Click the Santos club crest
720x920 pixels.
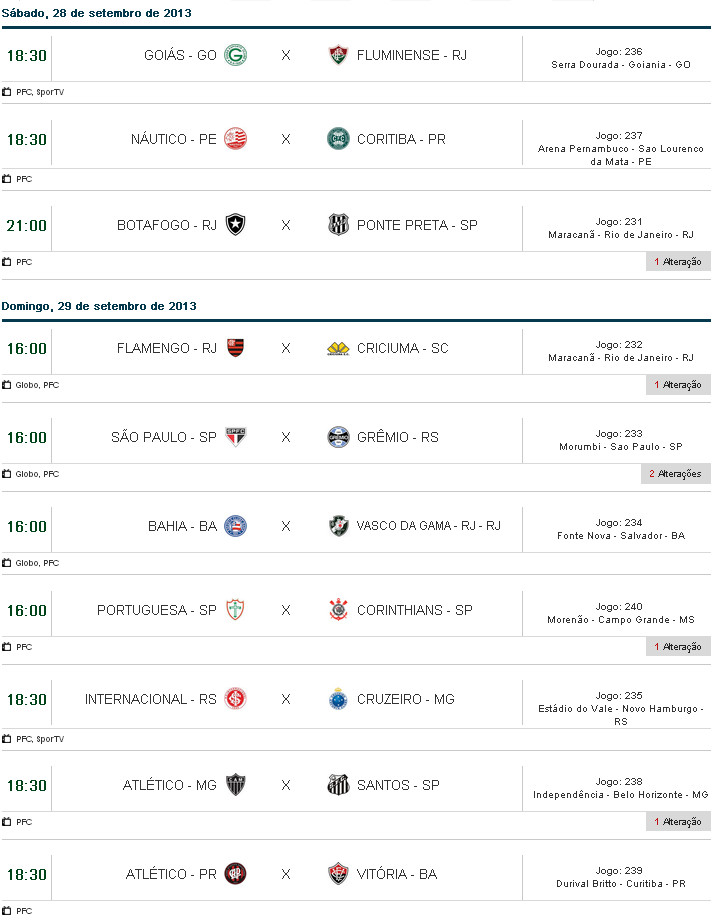pyautogui.click(x=338, y=785)
